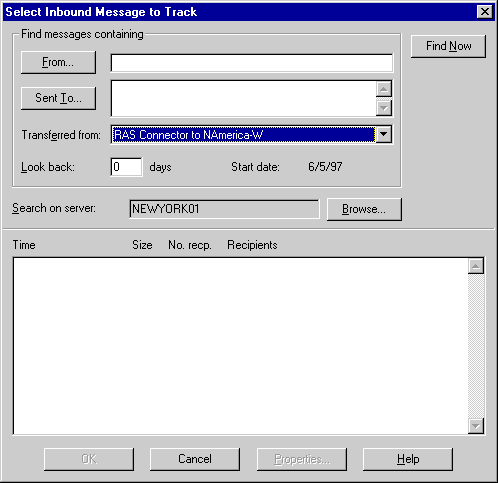
Task: Close the Select Inbound Message dialog
Action: [x=485, y=12]
